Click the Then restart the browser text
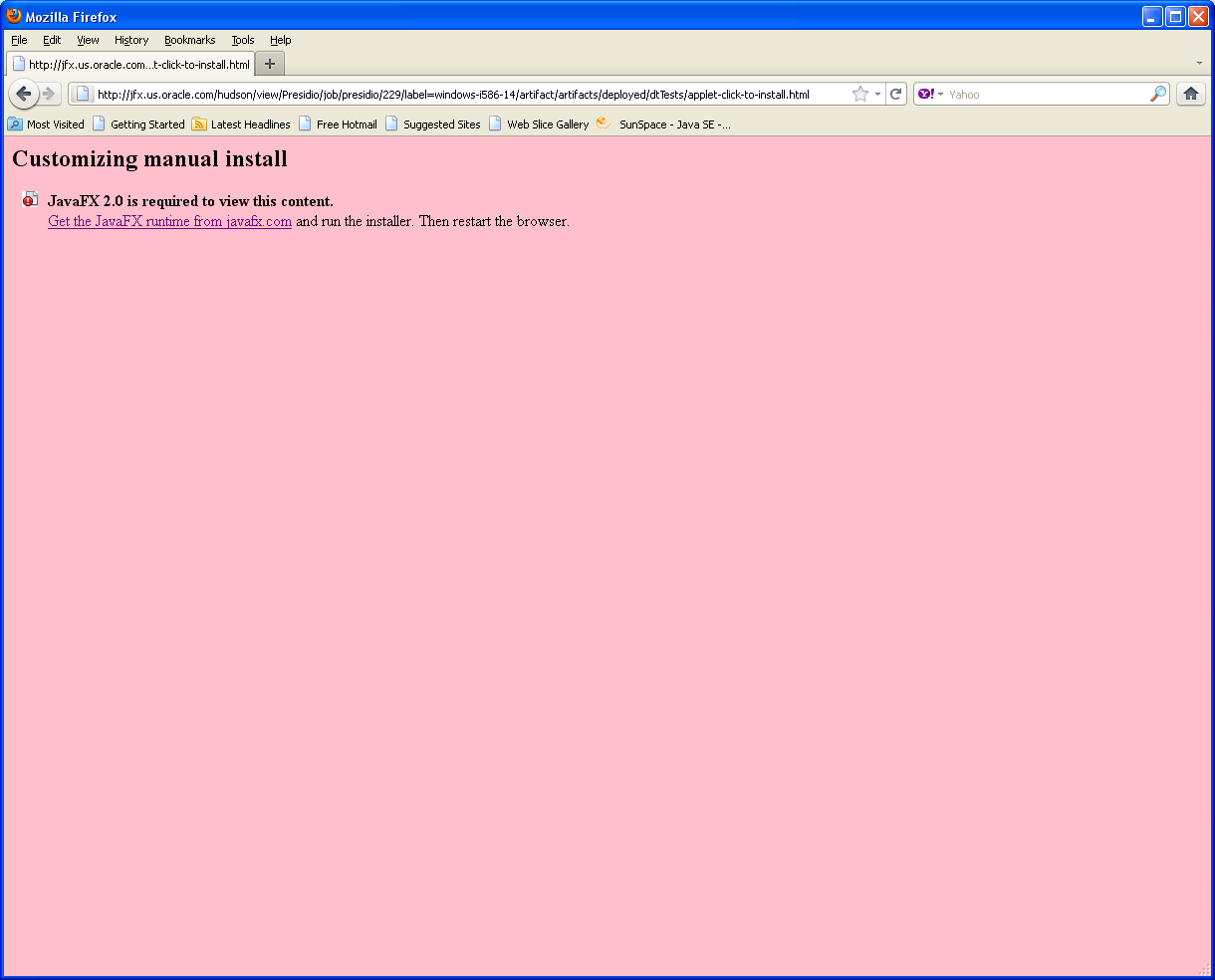Viewport: 1215px width, 980px height. coord(494,221)
